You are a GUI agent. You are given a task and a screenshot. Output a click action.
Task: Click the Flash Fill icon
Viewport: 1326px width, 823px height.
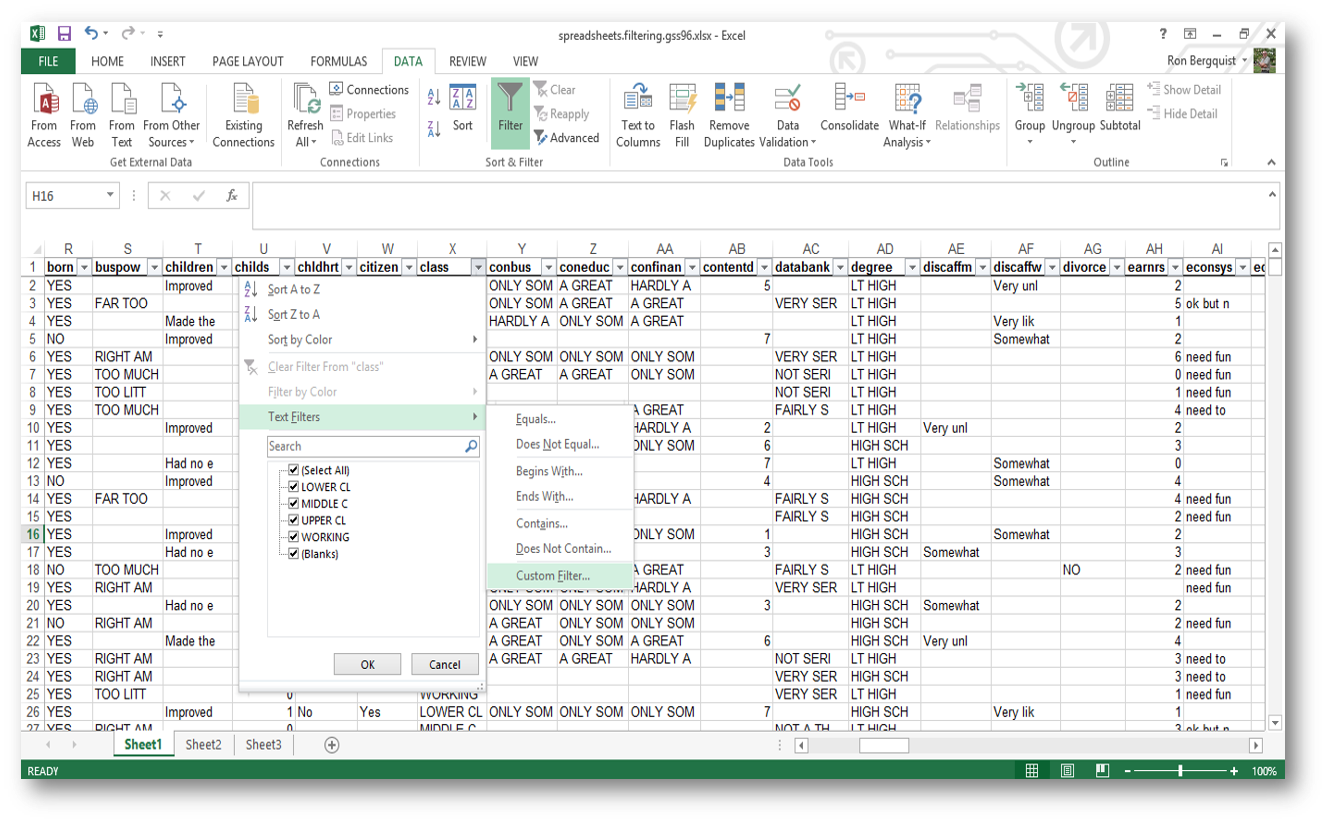[682, 113]
